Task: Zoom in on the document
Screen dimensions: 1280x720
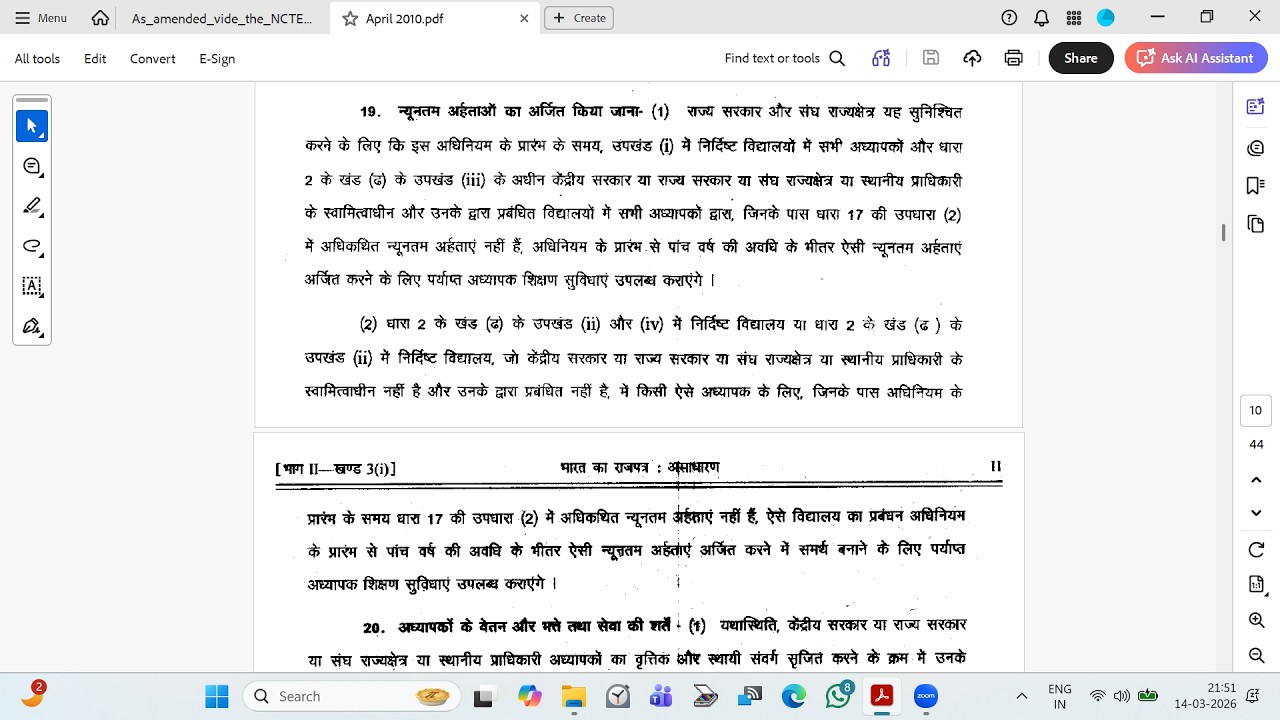Action: 1257,620
